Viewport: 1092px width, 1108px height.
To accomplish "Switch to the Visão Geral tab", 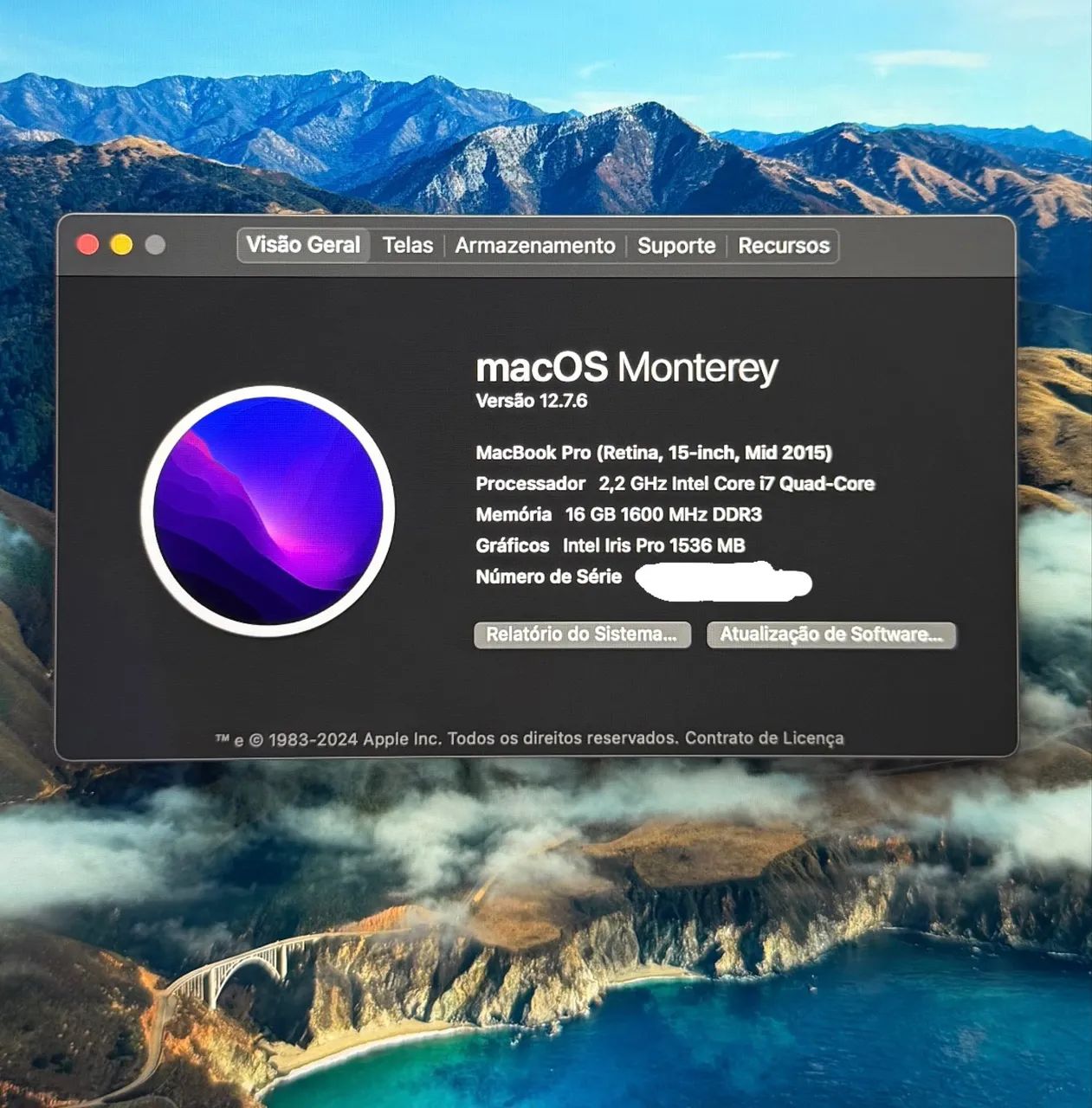I will pyautogui.click(x=303, y=245).
